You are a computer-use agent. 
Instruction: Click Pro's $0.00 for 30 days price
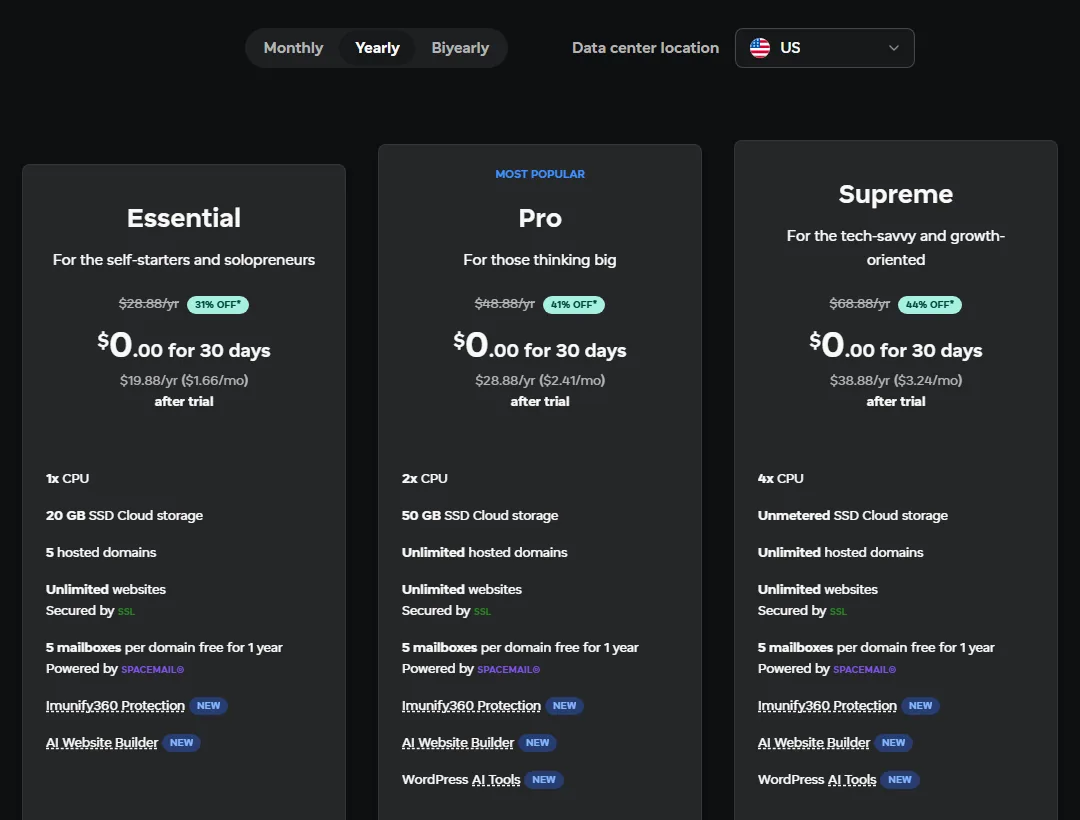pos(540,346)
